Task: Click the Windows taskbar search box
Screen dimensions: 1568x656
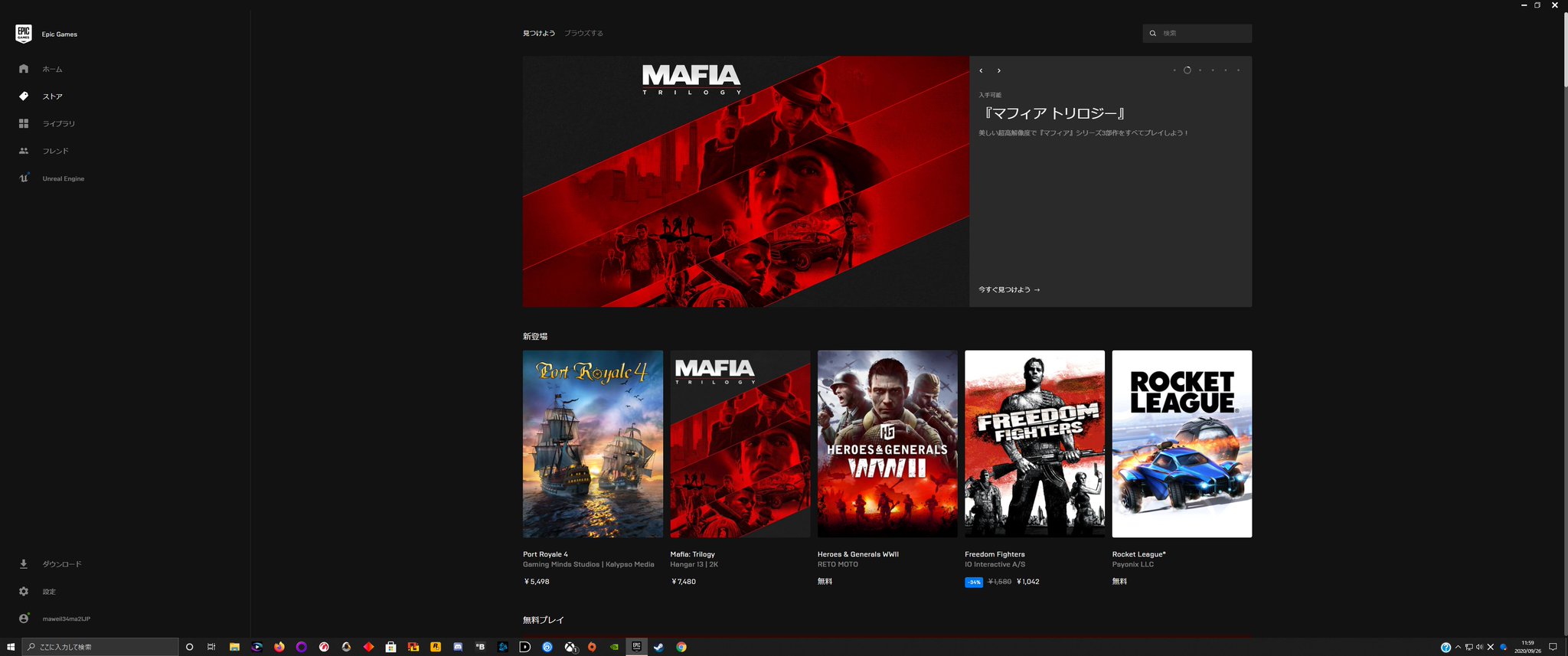Action: pyautogui.click(x=100, y=647)
